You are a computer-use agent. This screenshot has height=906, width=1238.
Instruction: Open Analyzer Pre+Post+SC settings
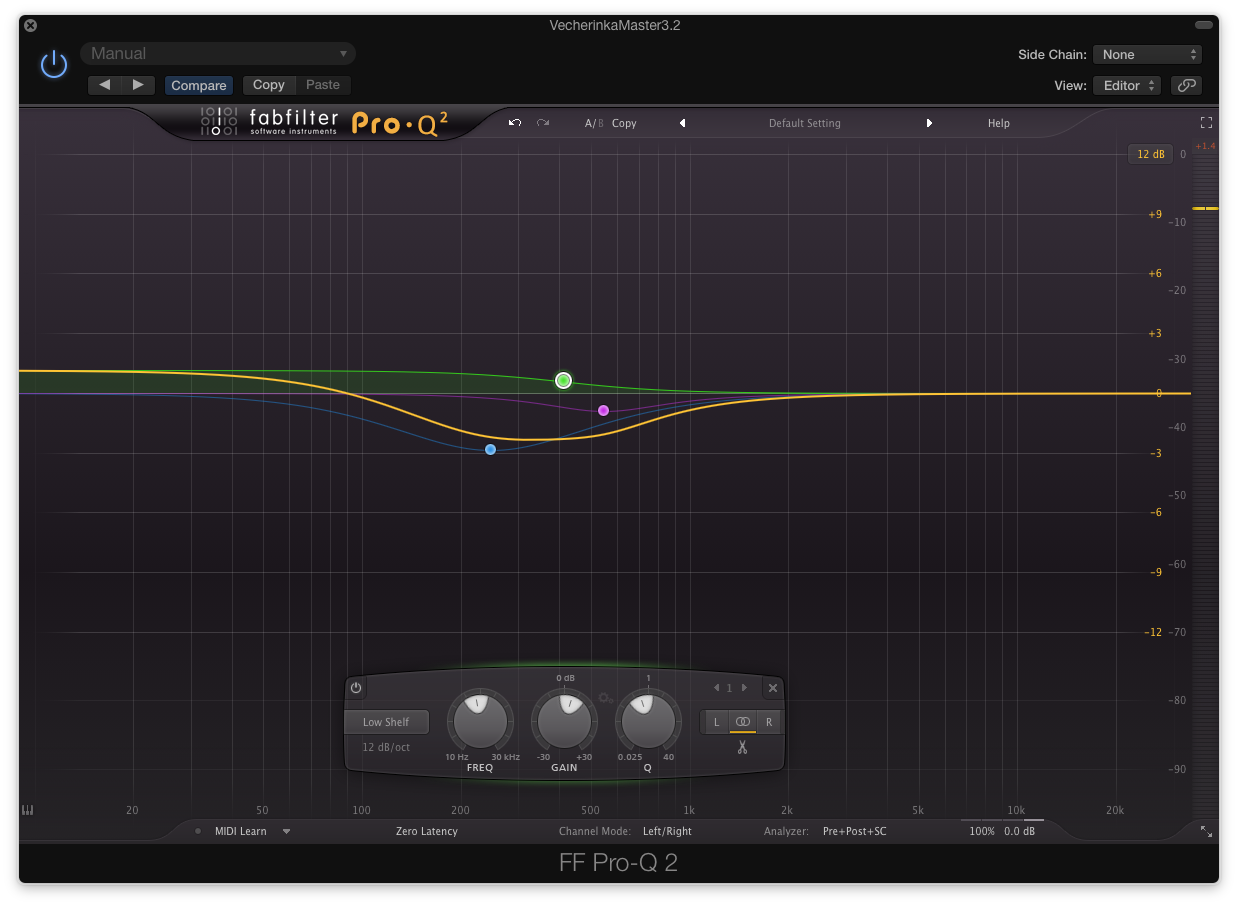854,831
